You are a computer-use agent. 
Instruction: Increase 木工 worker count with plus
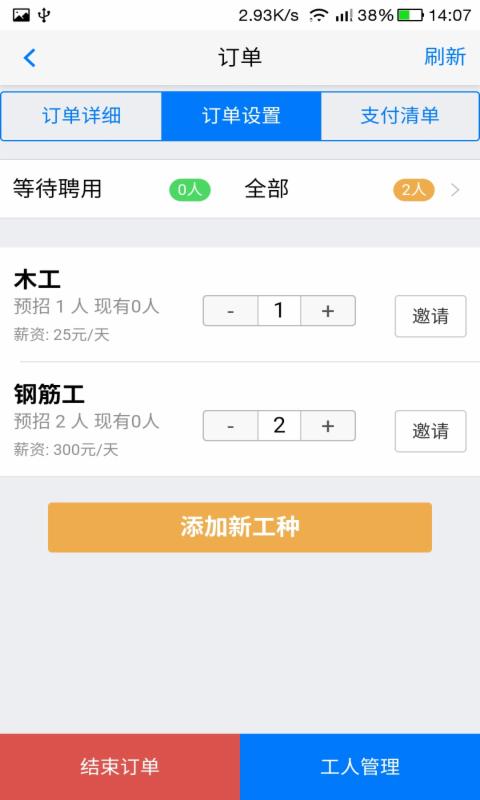pyautogui.click(x=328, y=310)
